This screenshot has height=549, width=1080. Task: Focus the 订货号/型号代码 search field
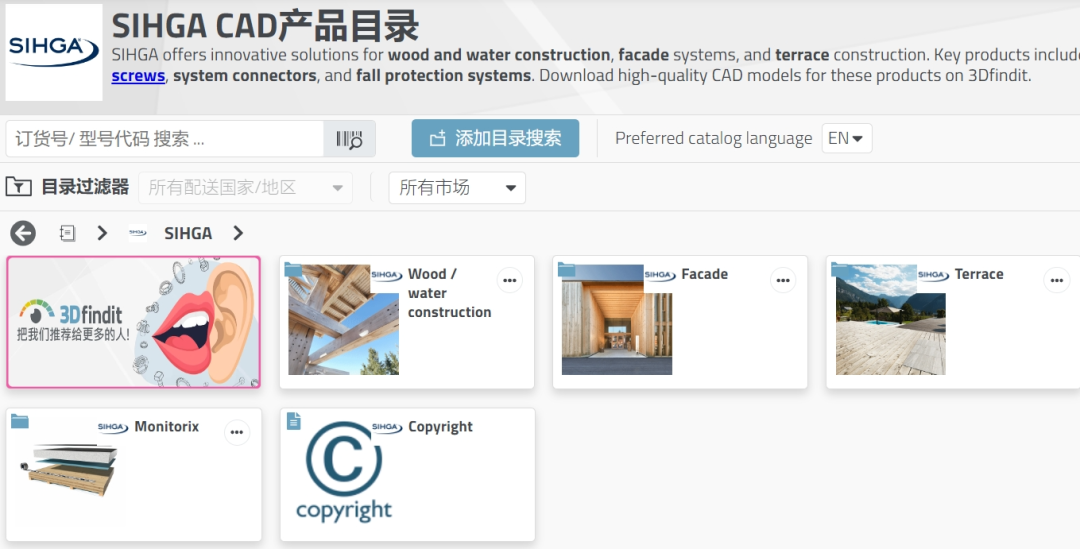(x=165, y=139)
